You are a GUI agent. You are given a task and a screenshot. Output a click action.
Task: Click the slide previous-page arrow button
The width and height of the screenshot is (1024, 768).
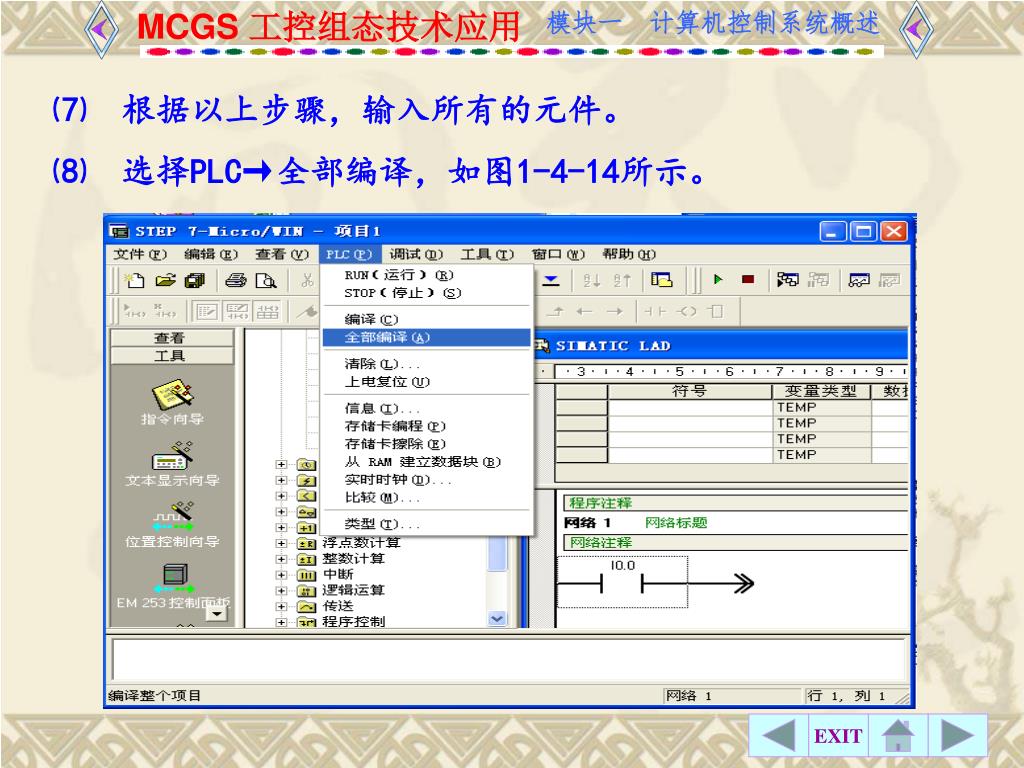(x=778, y=736)
